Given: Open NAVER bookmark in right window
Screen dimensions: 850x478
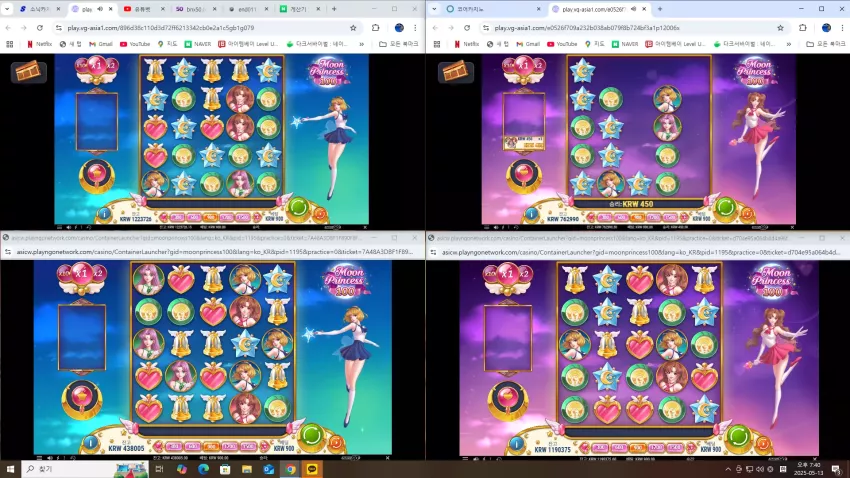Looking at the screenshot, I should pyautogui.click(x=625, y=44).
